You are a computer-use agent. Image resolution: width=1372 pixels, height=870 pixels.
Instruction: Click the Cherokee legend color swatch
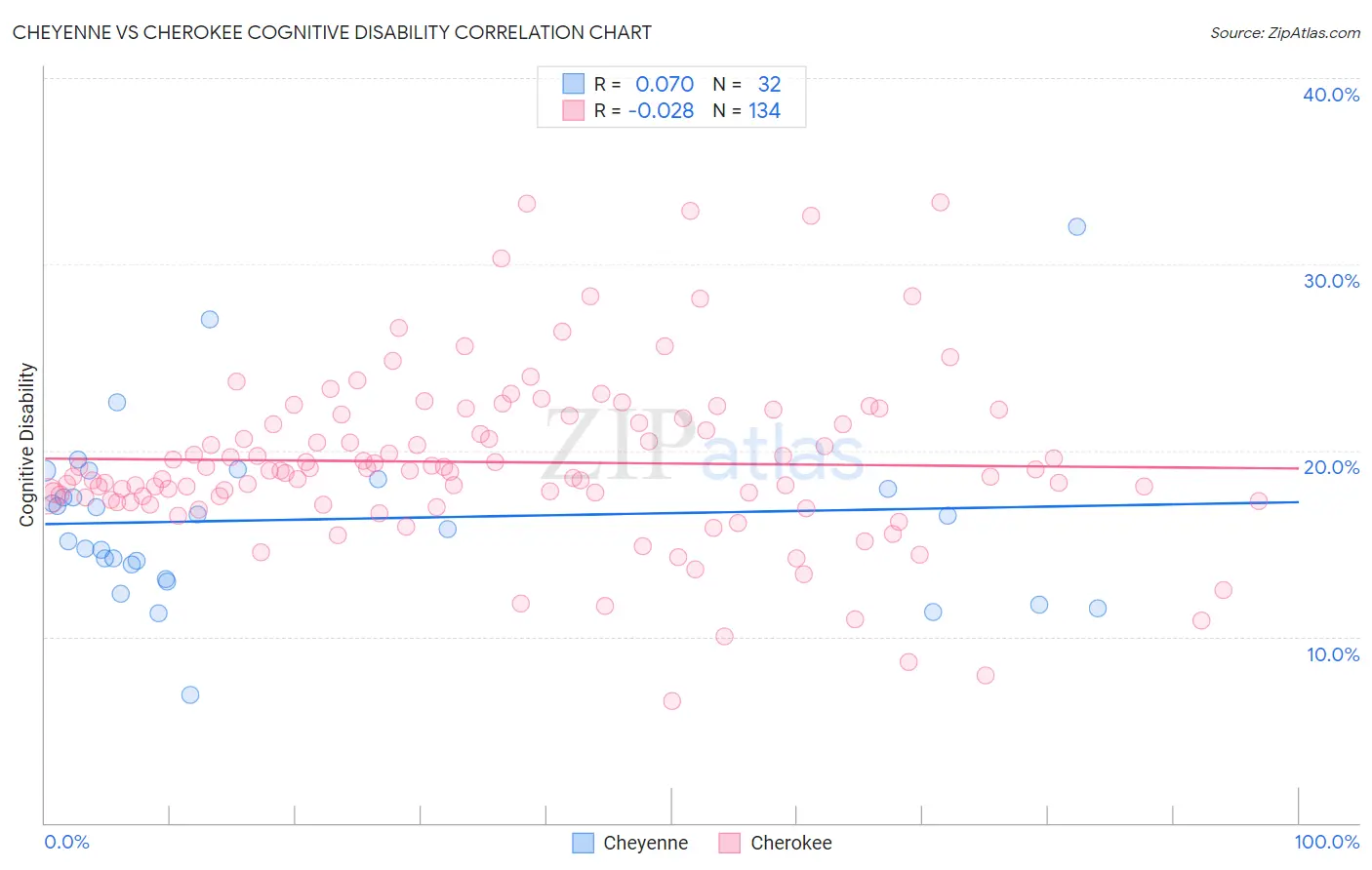(x=730, y=843)
